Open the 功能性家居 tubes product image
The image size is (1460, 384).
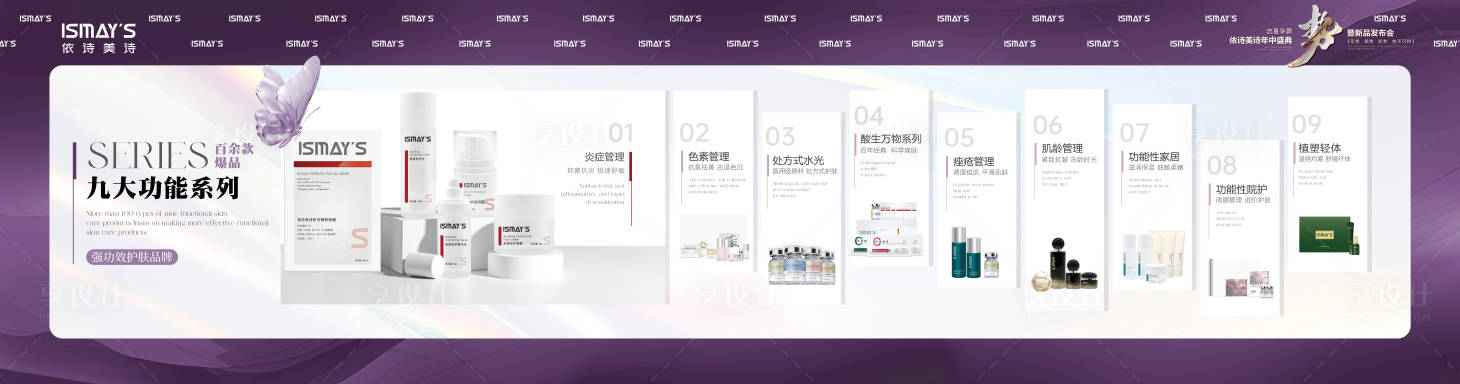click(x=1153, y=255)
